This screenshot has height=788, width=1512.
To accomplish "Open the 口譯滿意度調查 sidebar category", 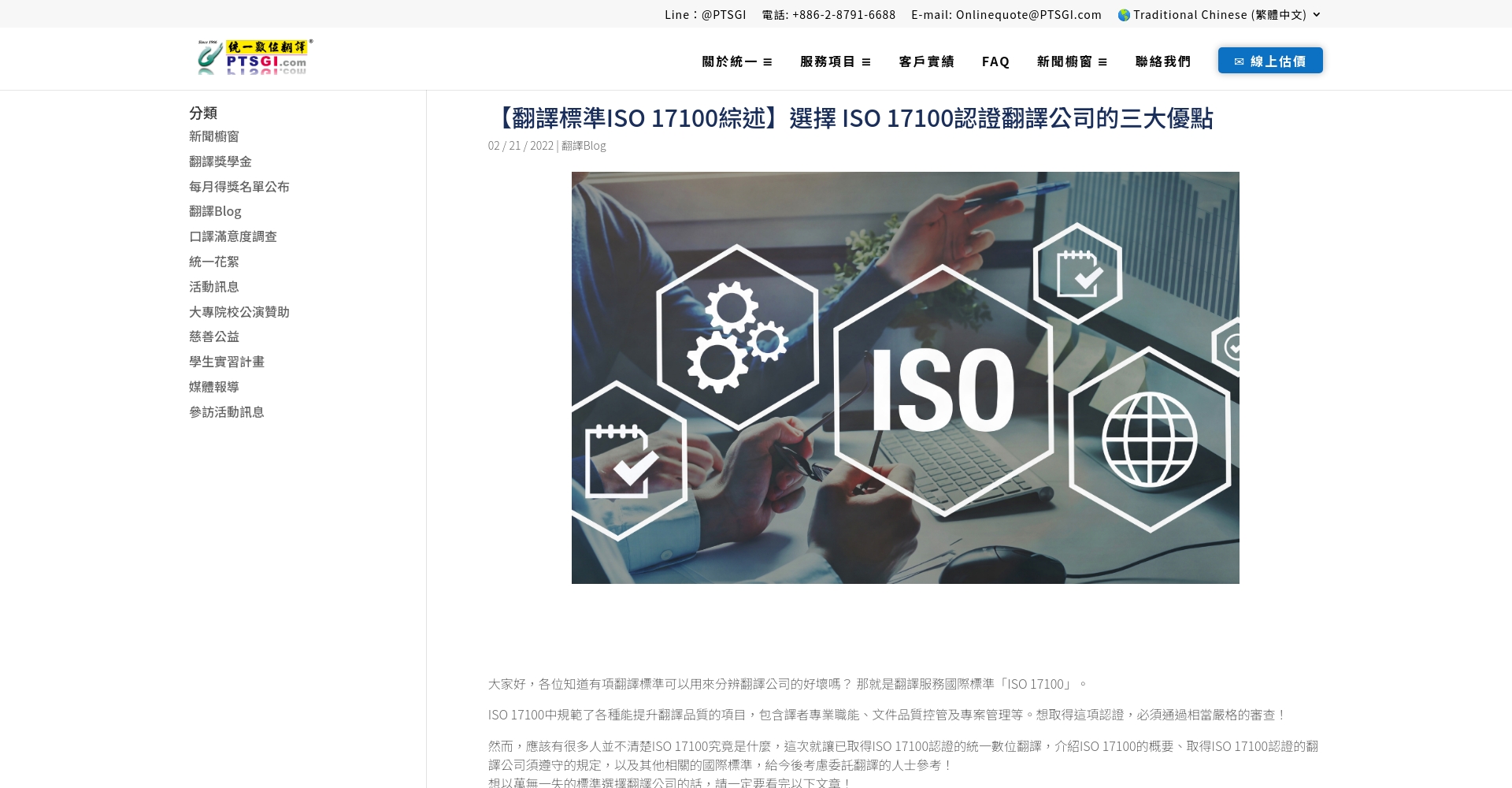I will pyautogui.click(x=232, y=236).
